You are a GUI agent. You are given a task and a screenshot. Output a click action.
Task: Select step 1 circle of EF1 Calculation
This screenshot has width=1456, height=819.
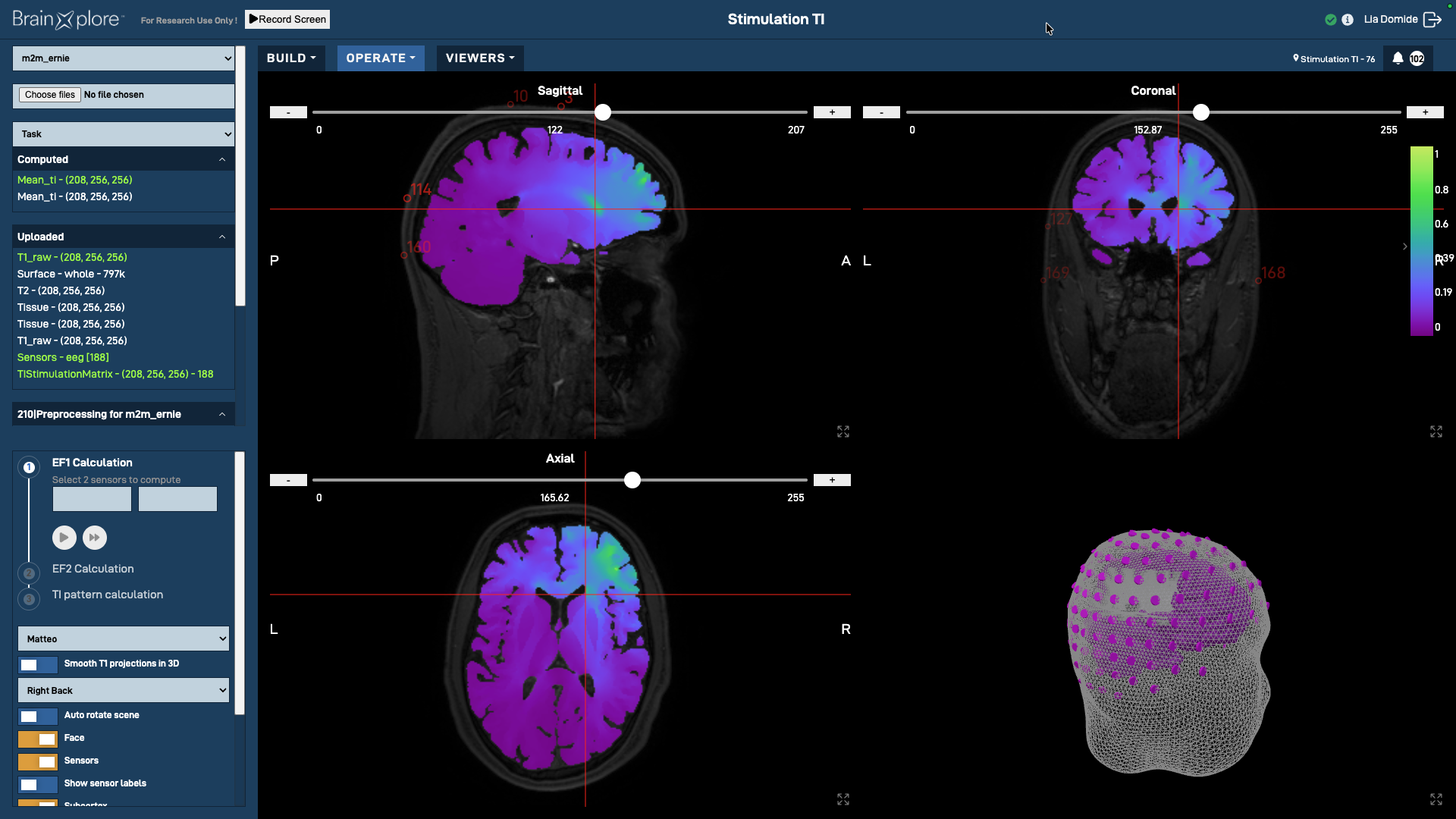tap(29, 467)
